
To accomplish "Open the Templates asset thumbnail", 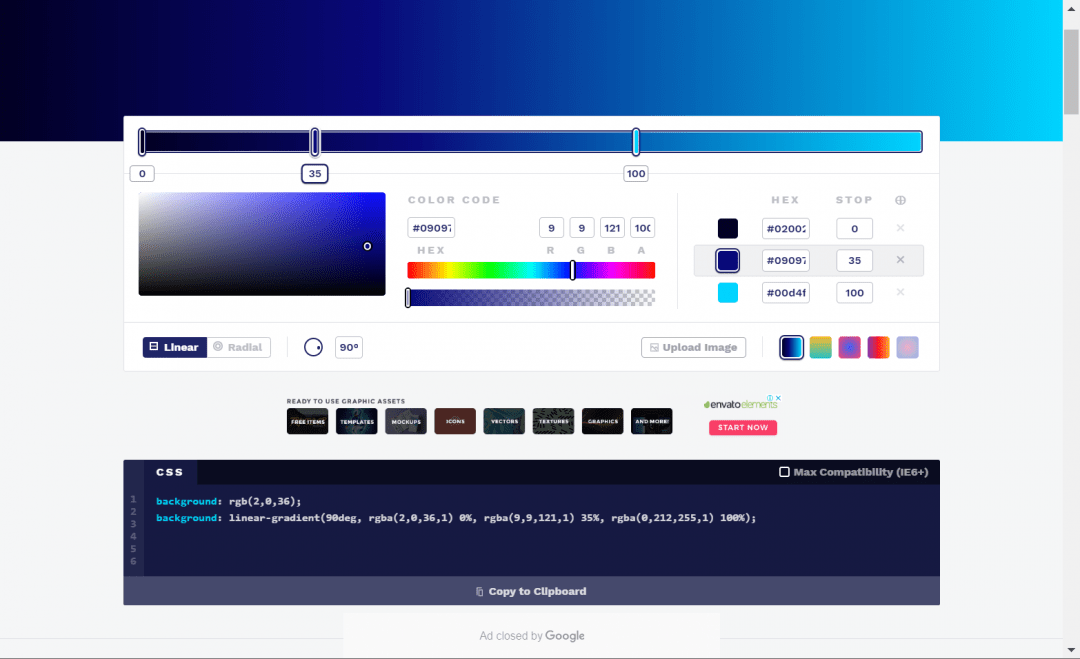I will pos(357,421).
